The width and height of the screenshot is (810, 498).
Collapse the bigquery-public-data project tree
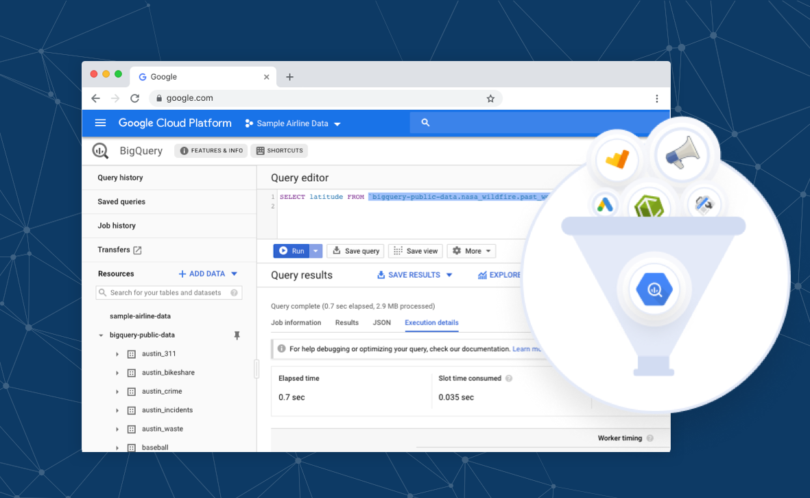click(101, 335)
